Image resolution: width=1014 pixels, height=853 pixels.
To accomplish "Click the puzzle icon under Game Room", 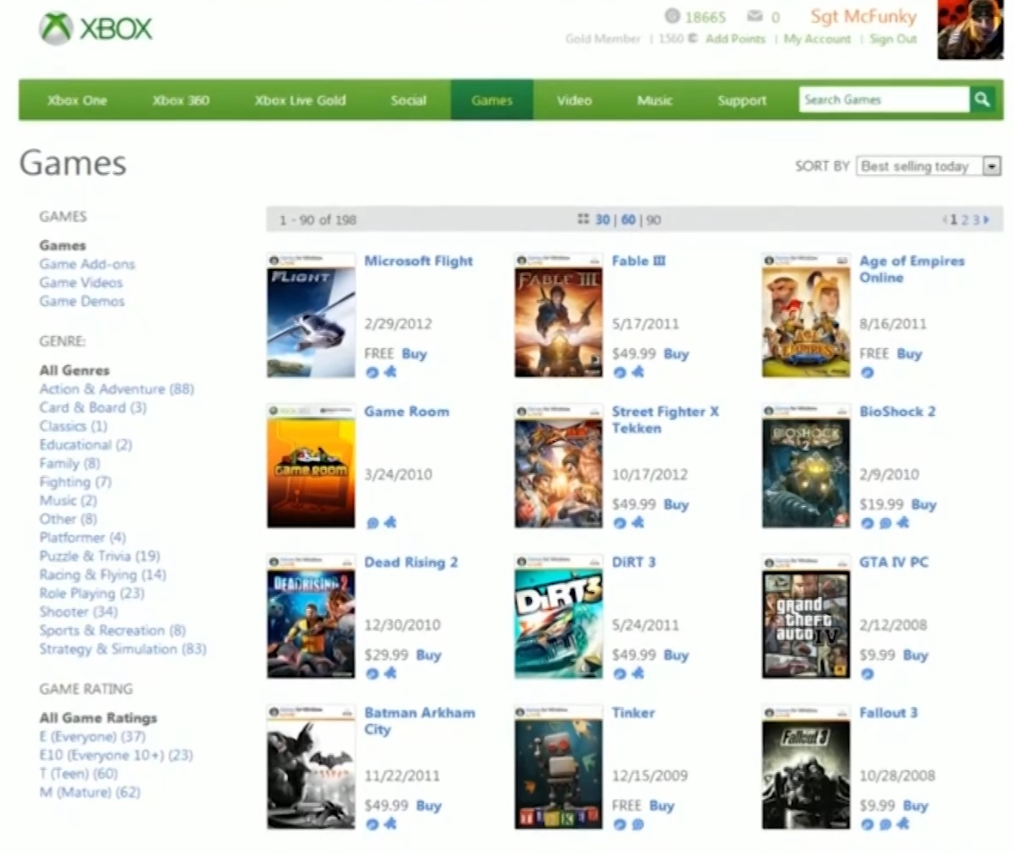I will [x=390, y=522].
